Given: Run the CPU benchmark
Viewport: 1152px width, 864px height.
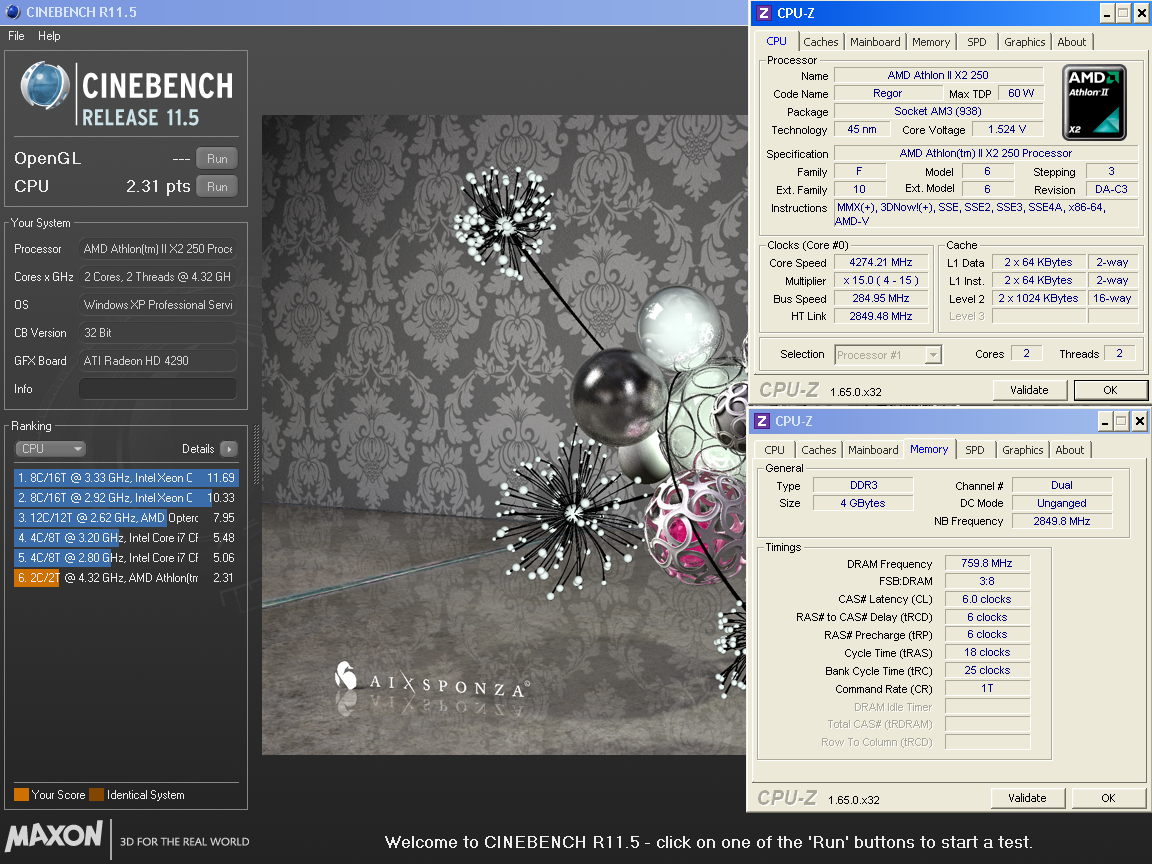Looking at the screenshot, I should 217,187.
